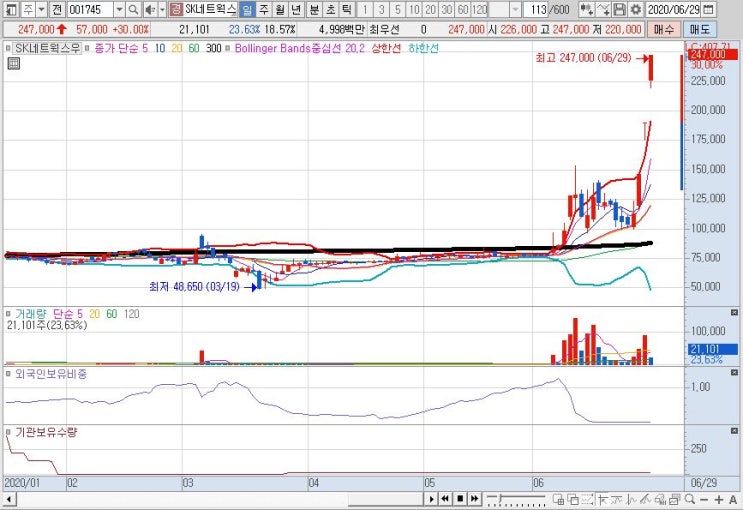The width and height of the screenshot is (743, 510).
Task: Click the 매수 (buy) button
Action: click(x=663, y=29)
